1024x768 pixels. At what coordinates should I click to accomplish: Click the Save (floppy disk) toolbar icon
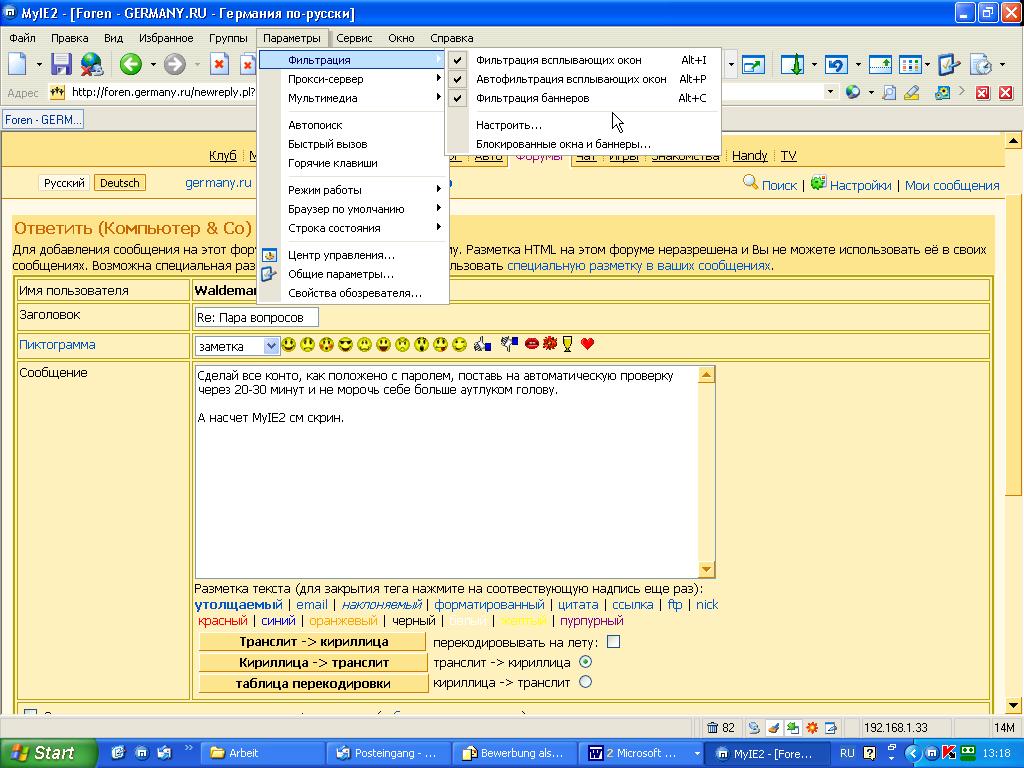coord(61,64)
